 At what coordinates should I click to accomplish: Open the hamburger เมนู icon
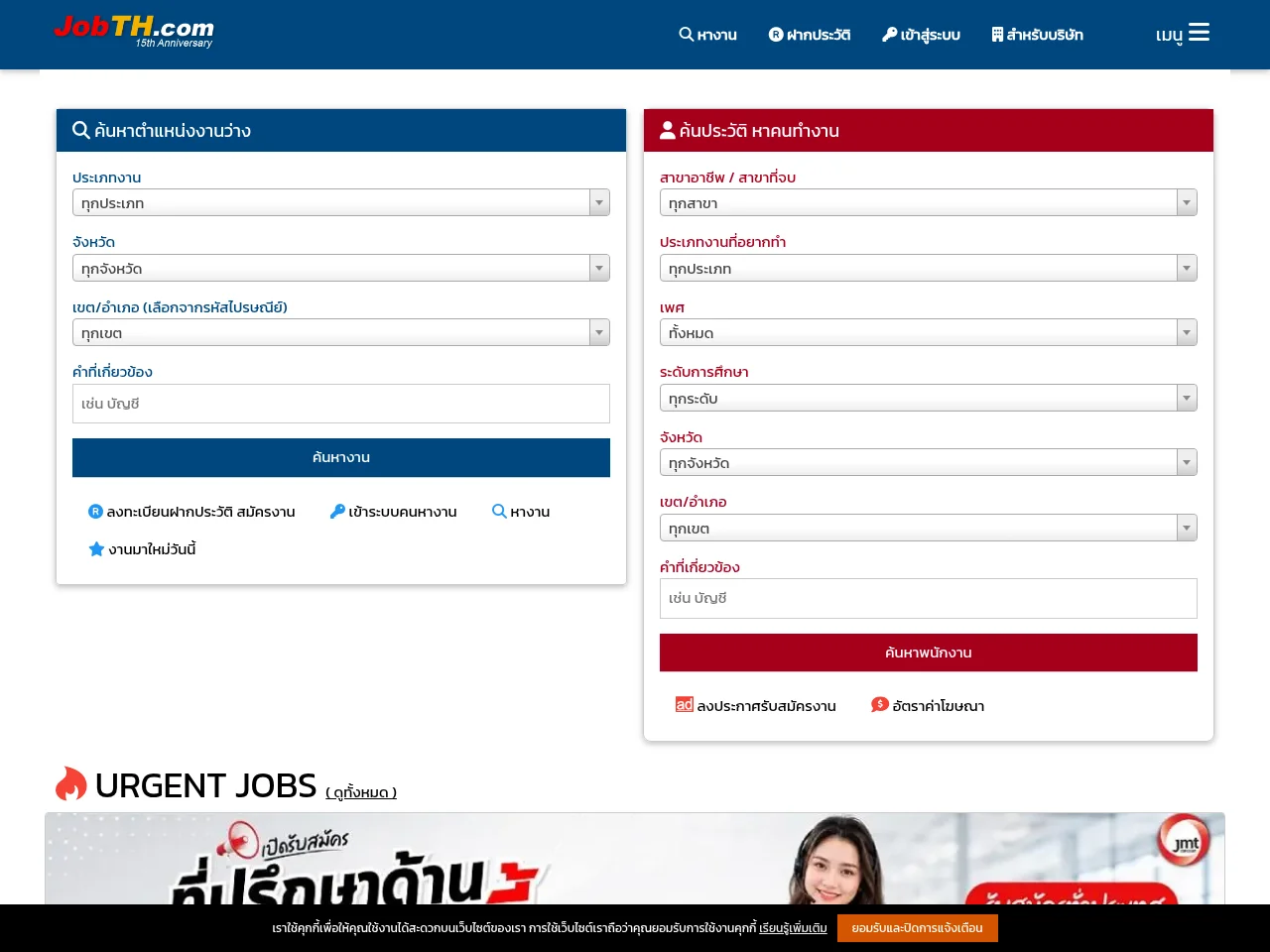[1199, 33]
